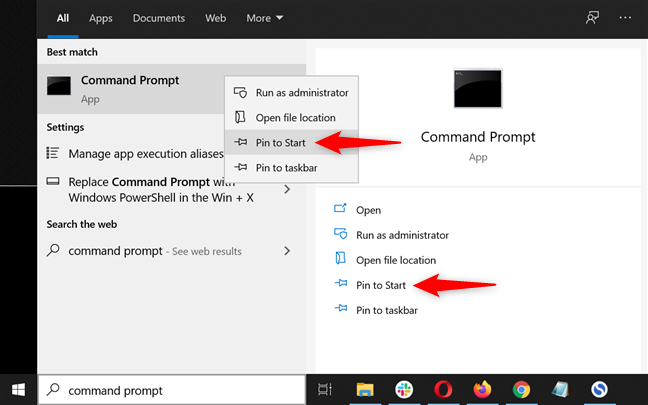Click the magnifier icon beside web result

point(53,250)
